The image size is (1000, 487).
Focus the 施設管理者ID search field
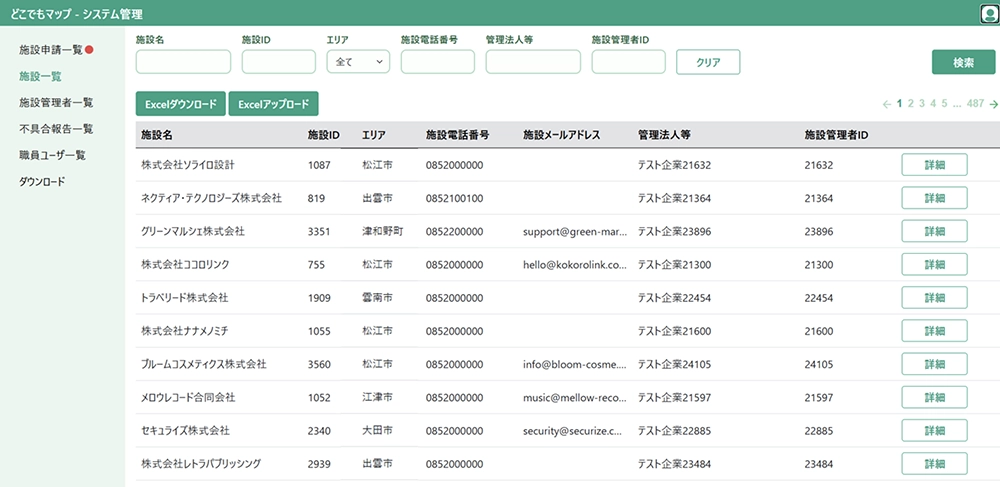628,62
